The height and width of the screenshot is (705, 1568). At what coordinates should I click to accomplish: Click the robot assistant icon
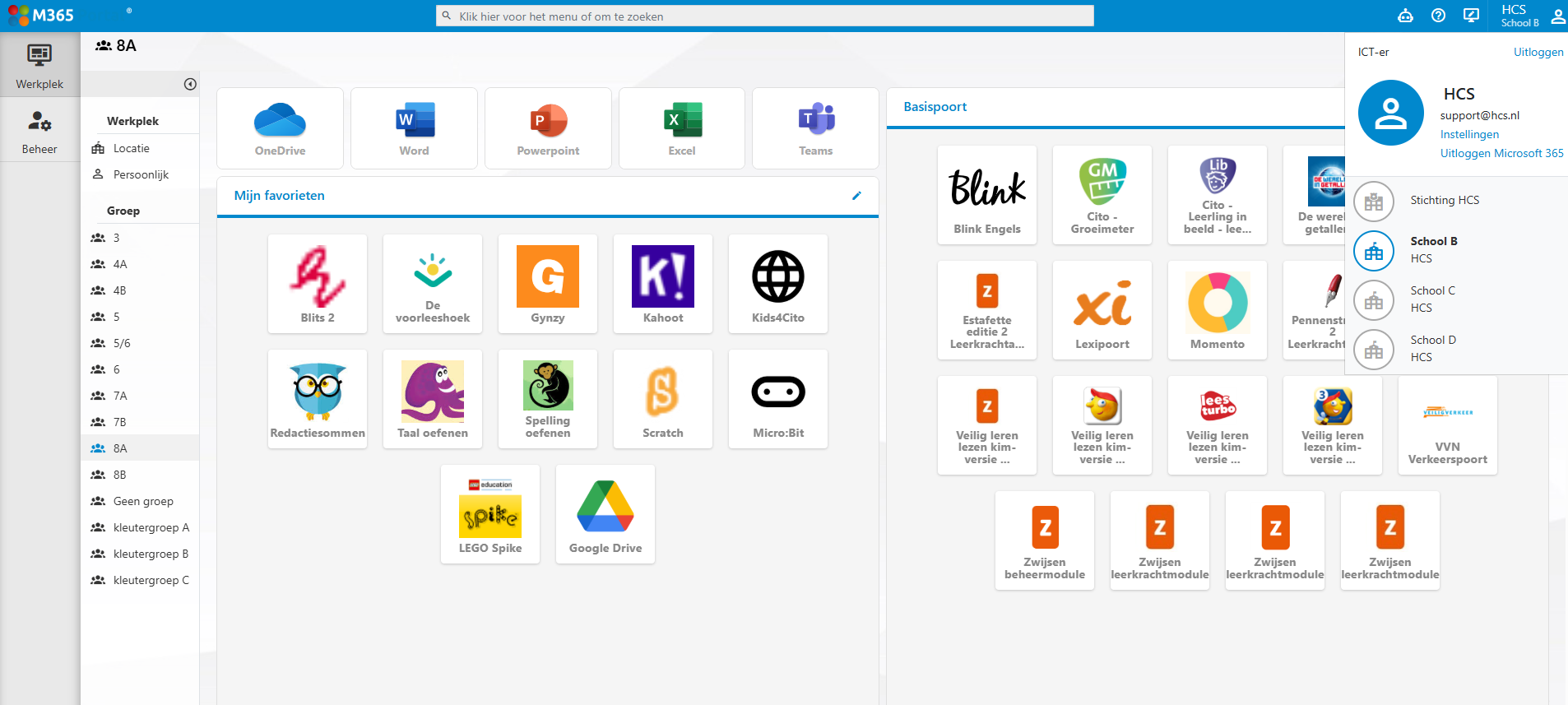coord(1405,16)
